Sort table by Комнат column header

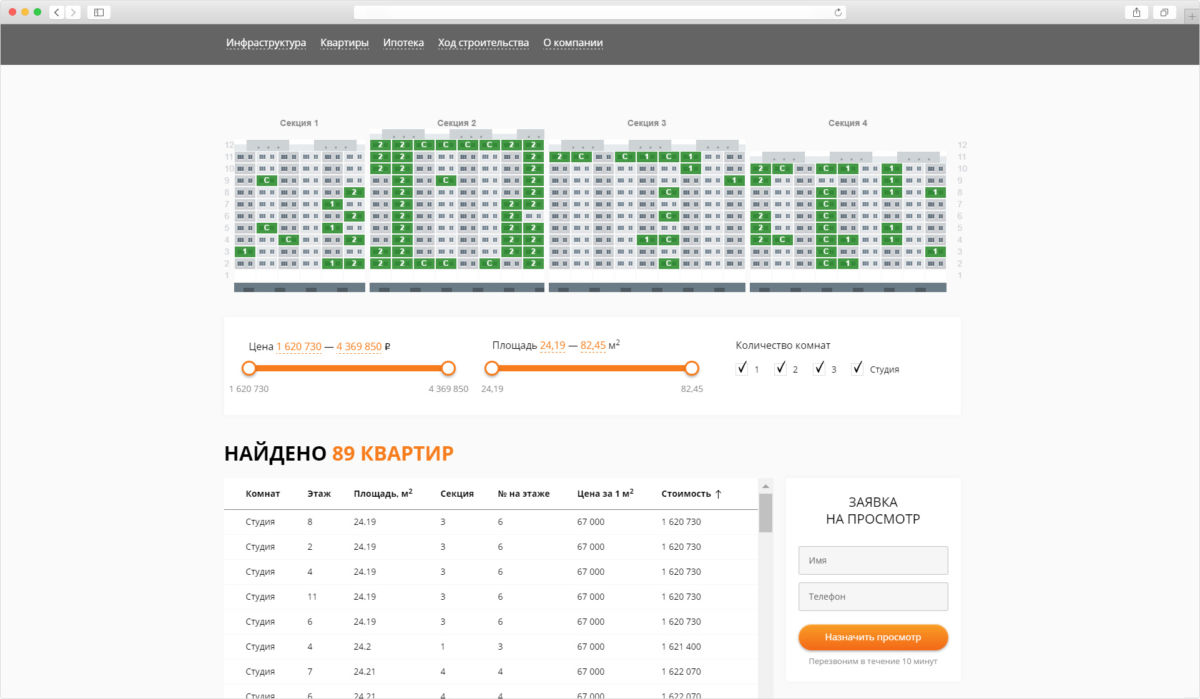pyautogui.click(x=263, y=494)
